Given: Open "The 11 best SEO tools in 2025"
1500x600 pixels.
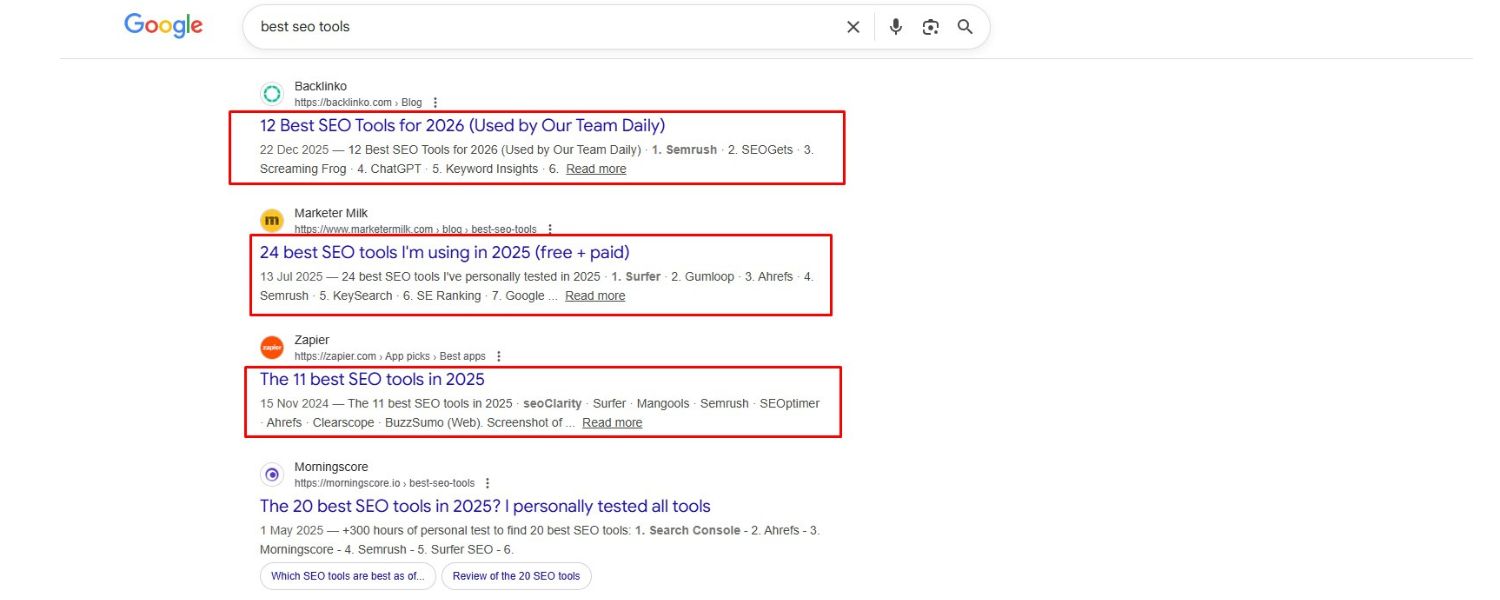Looking at the screenshot, I should (x=372, y=379).
